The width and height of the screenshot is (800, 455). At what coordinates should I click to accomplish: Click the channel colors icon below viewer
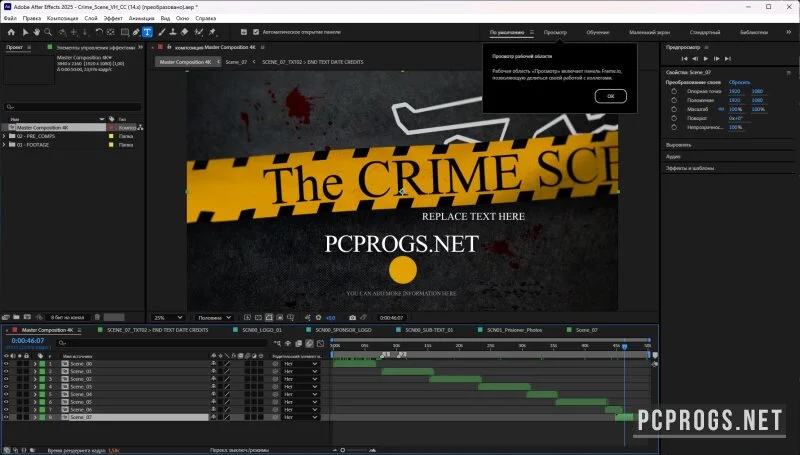(308, 317)
